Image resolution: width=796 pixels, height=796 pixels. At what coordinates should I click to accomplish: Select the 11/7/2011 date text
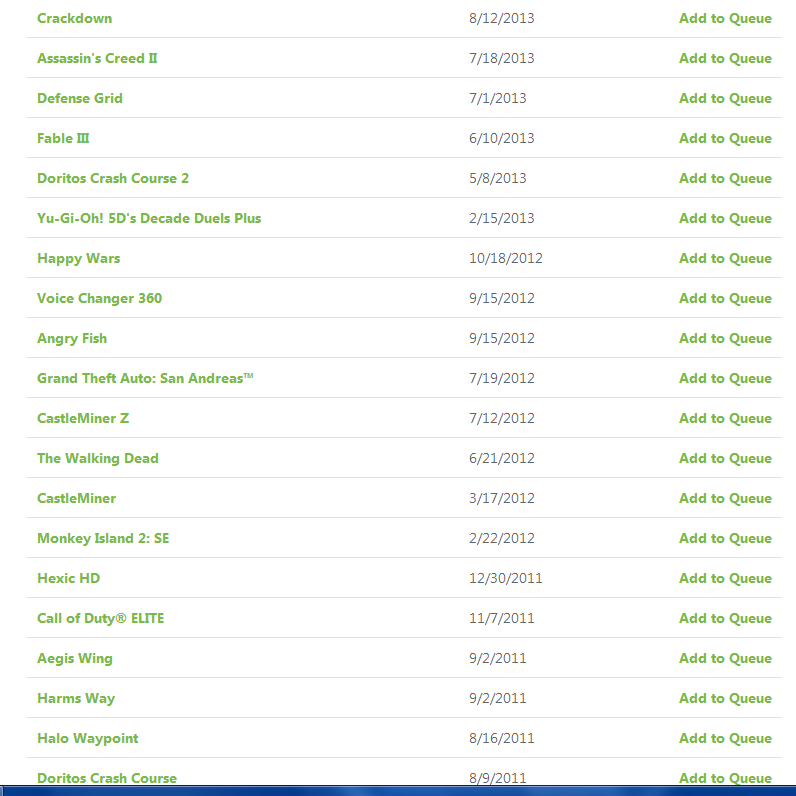pos(502,618)
